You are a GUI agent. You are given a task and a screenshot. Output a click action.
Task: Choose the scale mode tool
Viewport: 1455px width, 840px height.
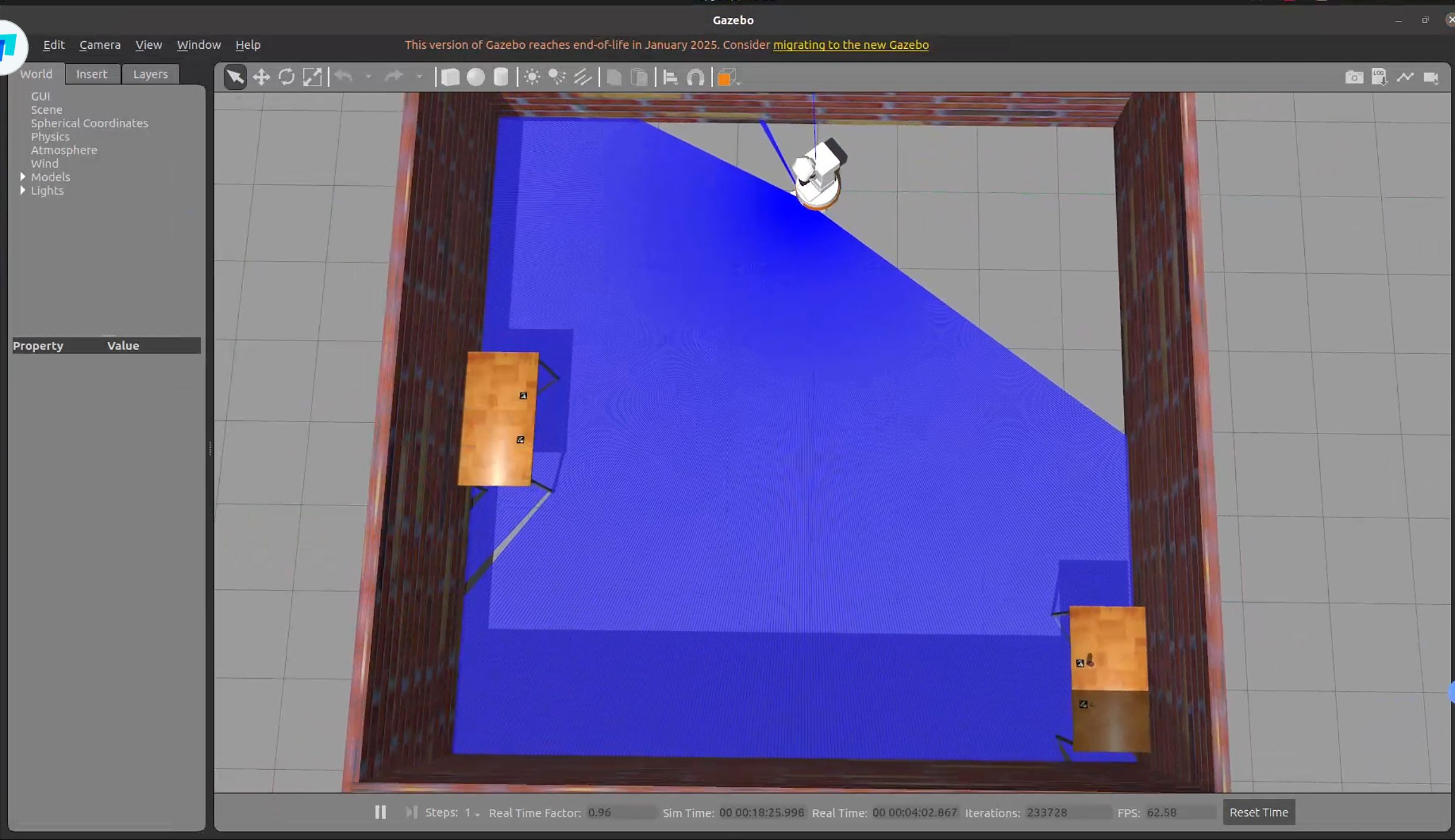click(312, 77)
